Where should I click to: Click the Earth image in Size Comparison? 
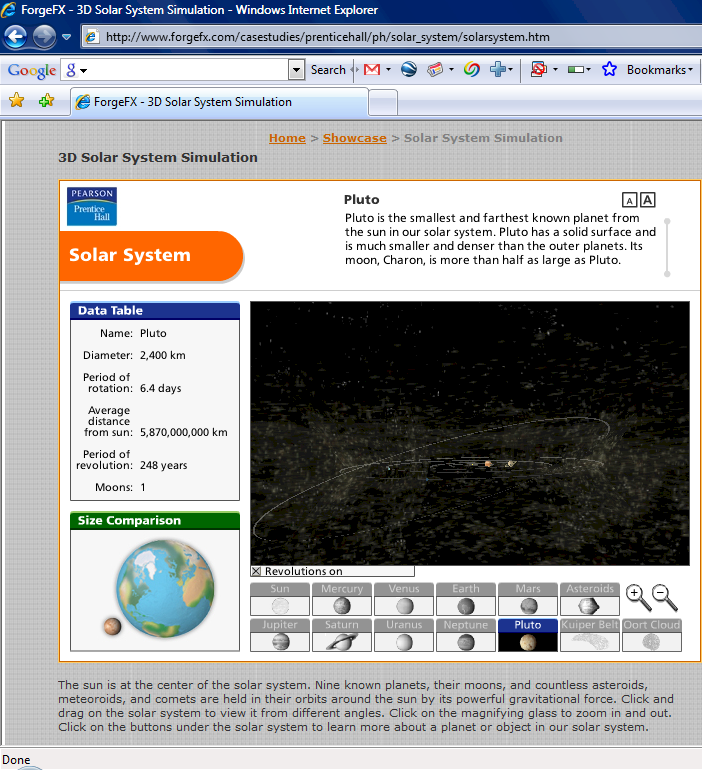165,588
